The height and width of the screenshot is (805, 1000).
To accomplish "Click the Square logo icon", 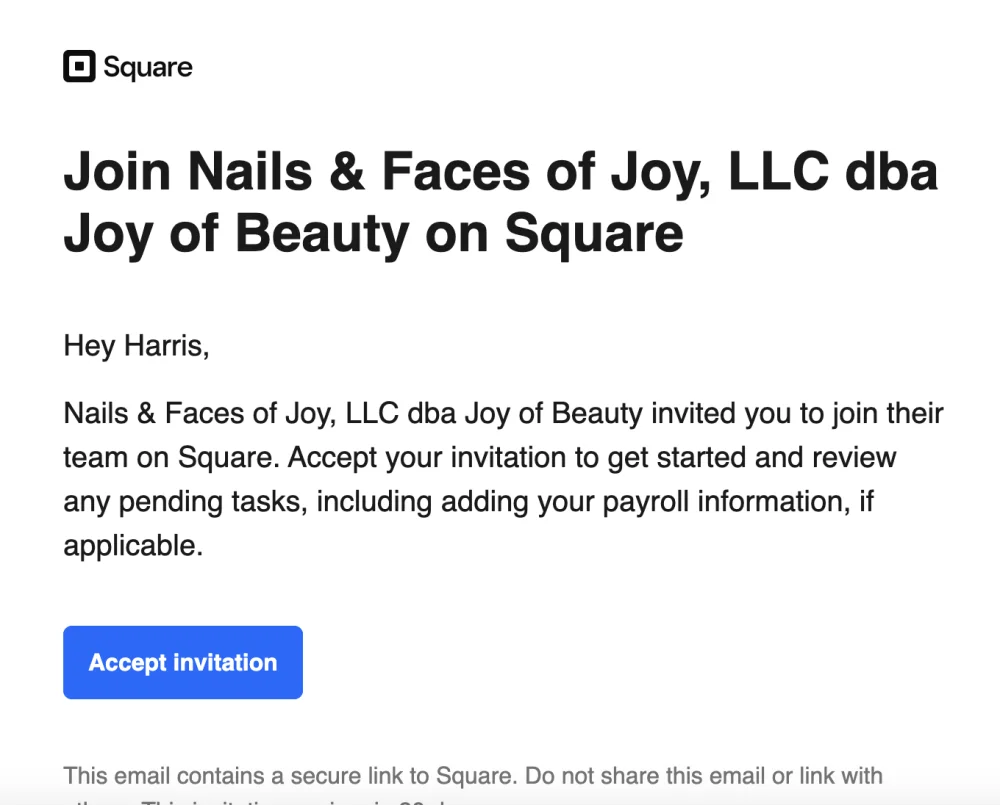I will [79, 67].
